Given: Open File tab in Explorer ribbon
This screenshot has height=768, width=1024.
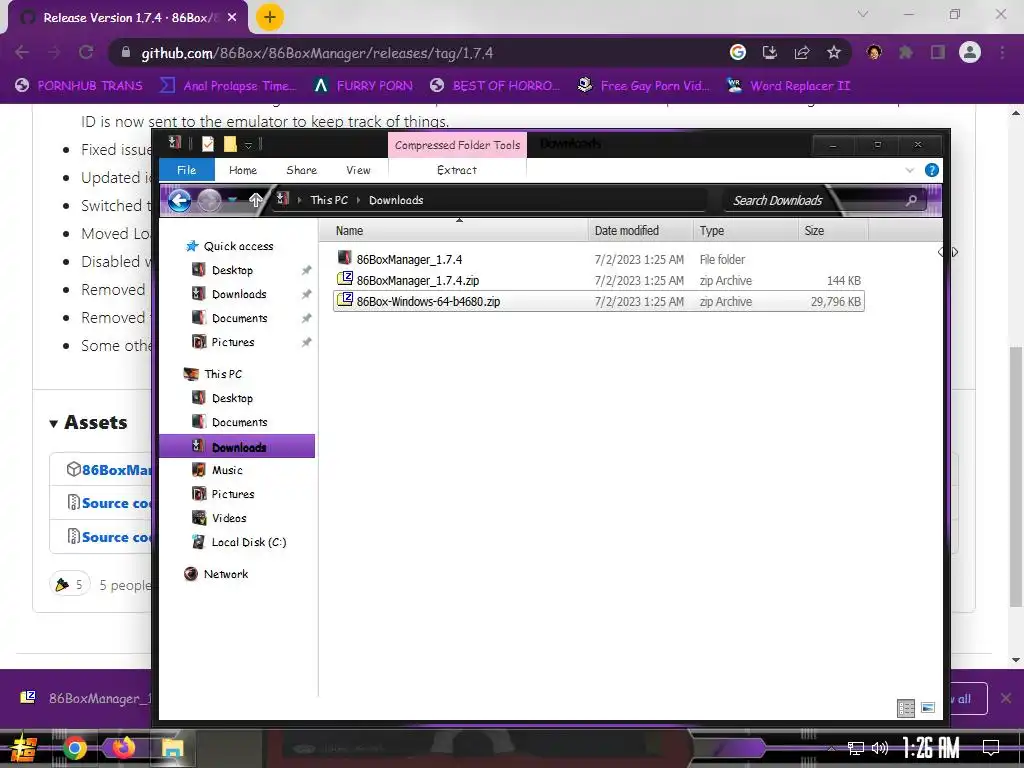Looking at the screenshot, I should (x=187, y=170).
